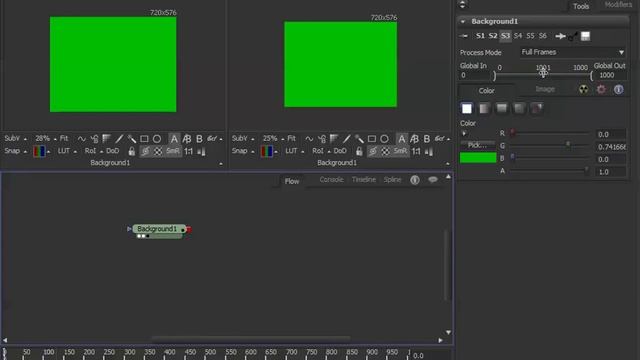Open the 25% zoom dropdown in right viewer
The image size is (640, 360).
coord(282,139)
